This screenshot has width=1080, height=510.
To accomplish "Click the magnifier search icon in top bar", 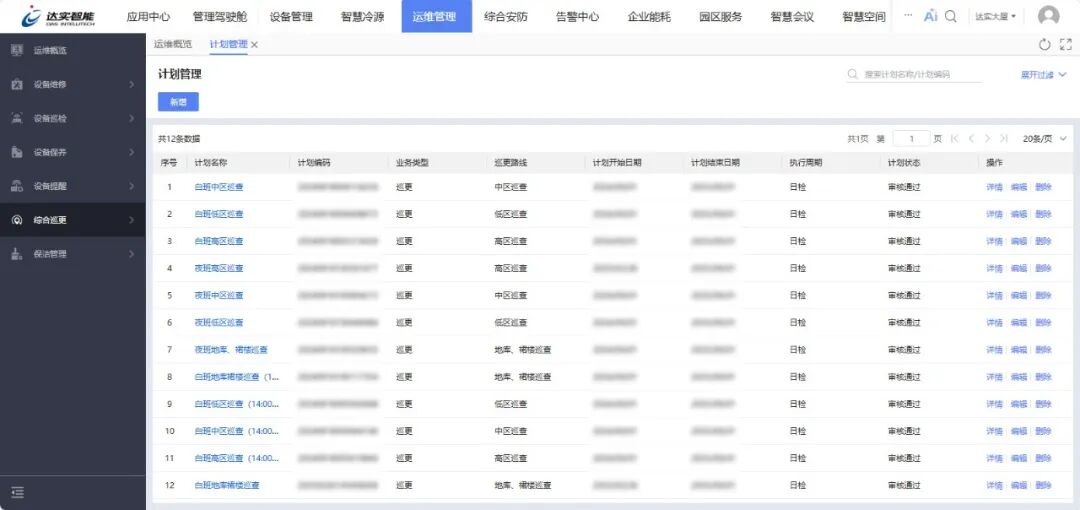I will tap(951, 16).
